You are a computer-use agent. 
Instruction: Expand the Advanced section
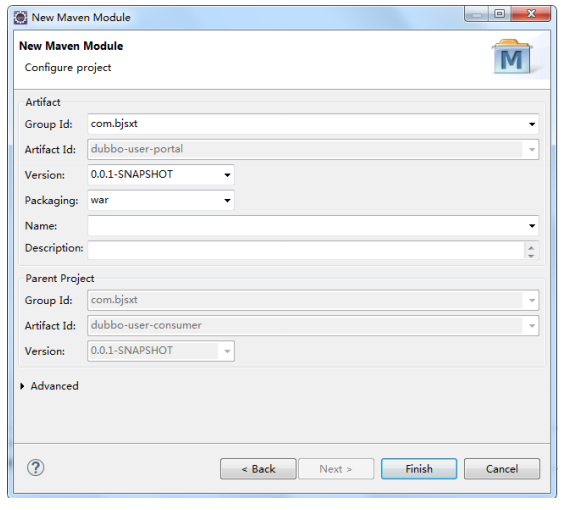(23, 386)
